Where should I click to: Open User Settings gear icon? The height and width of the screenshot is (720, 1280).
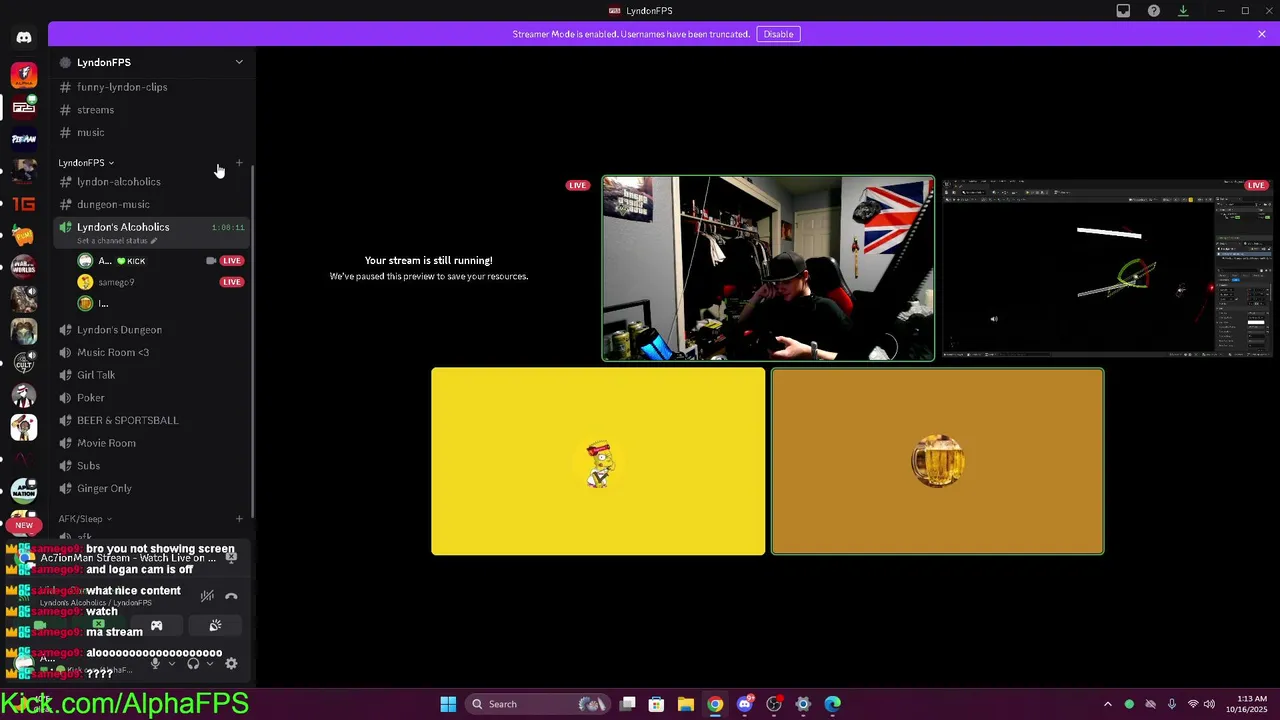coord(231,664)
